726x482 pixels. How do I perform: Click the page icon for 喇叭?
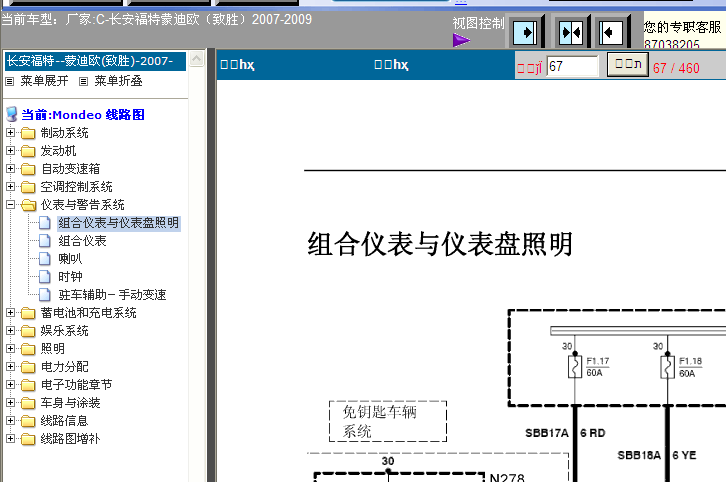tap(45, 259)
